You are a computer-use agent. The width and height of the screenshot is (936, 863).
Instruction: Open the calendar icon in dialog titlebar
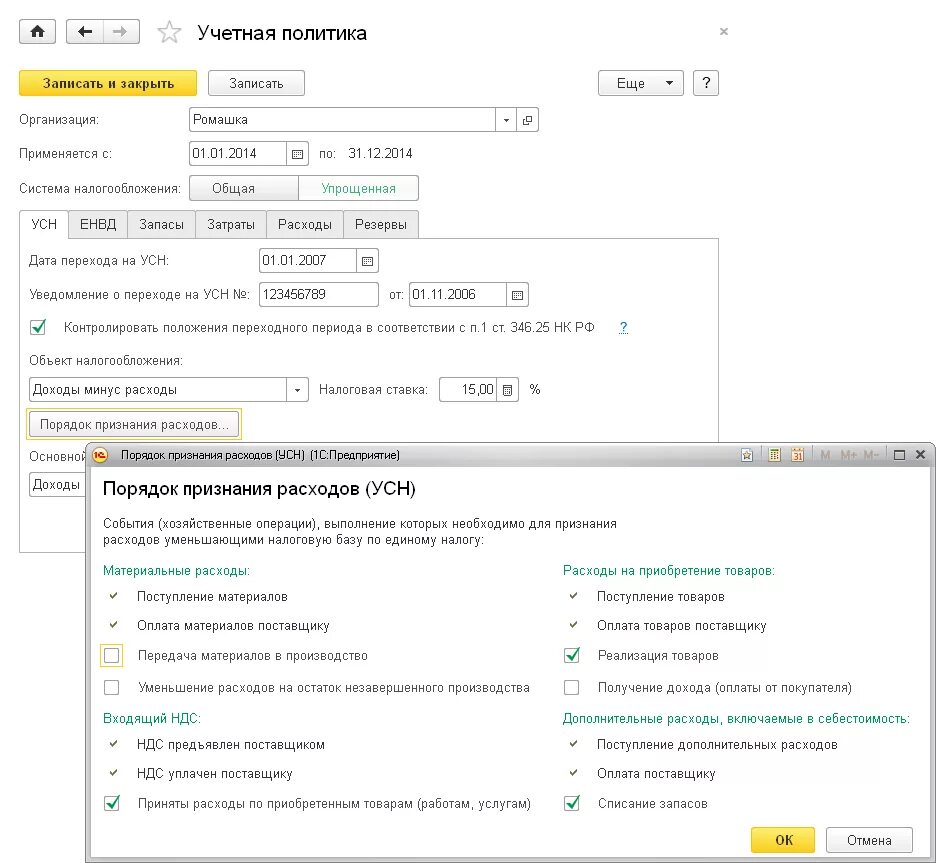click(x=798, y=455)
